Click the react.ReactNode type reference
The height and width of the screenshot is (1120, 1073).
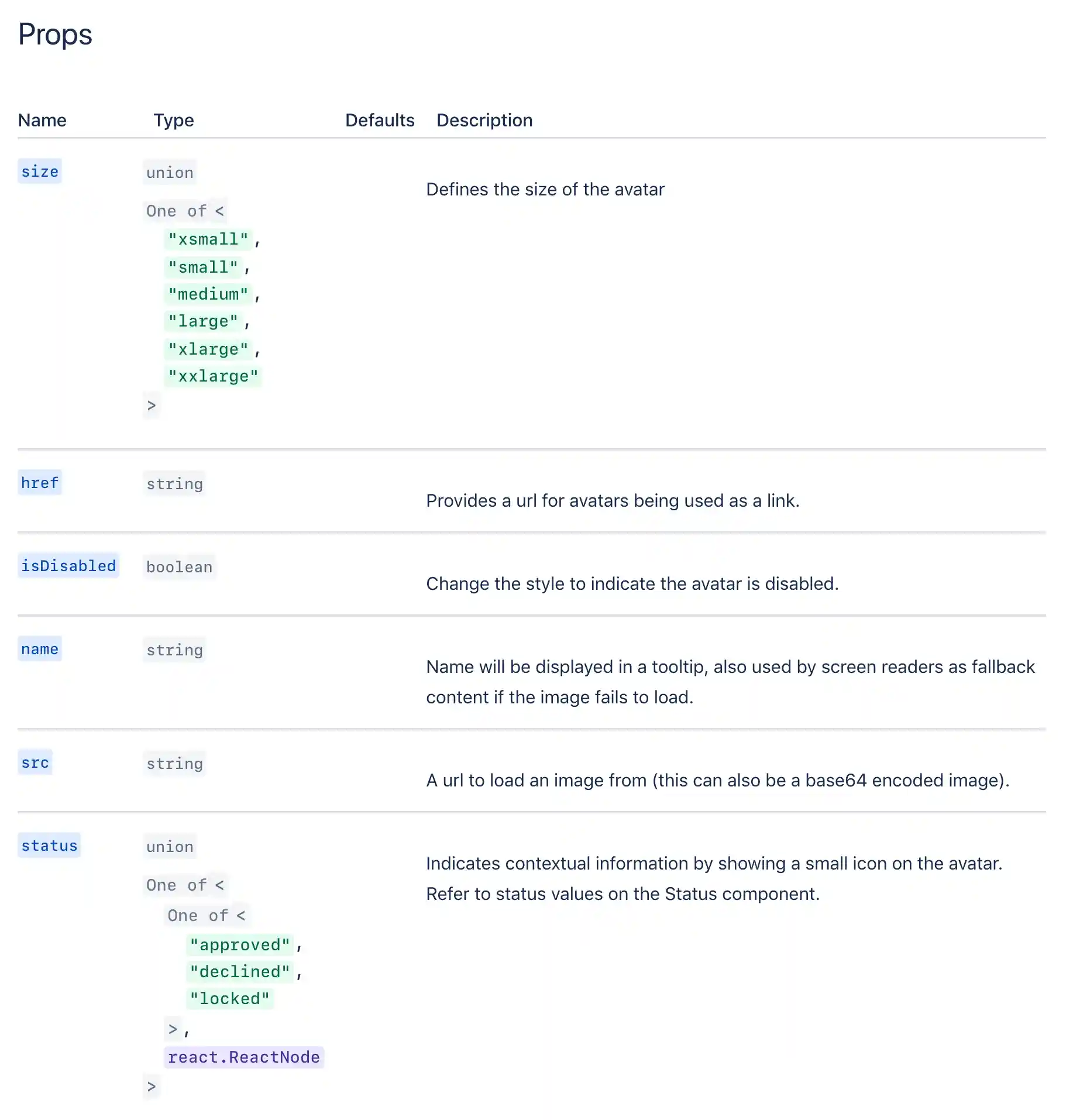(x=243, y=1057)
